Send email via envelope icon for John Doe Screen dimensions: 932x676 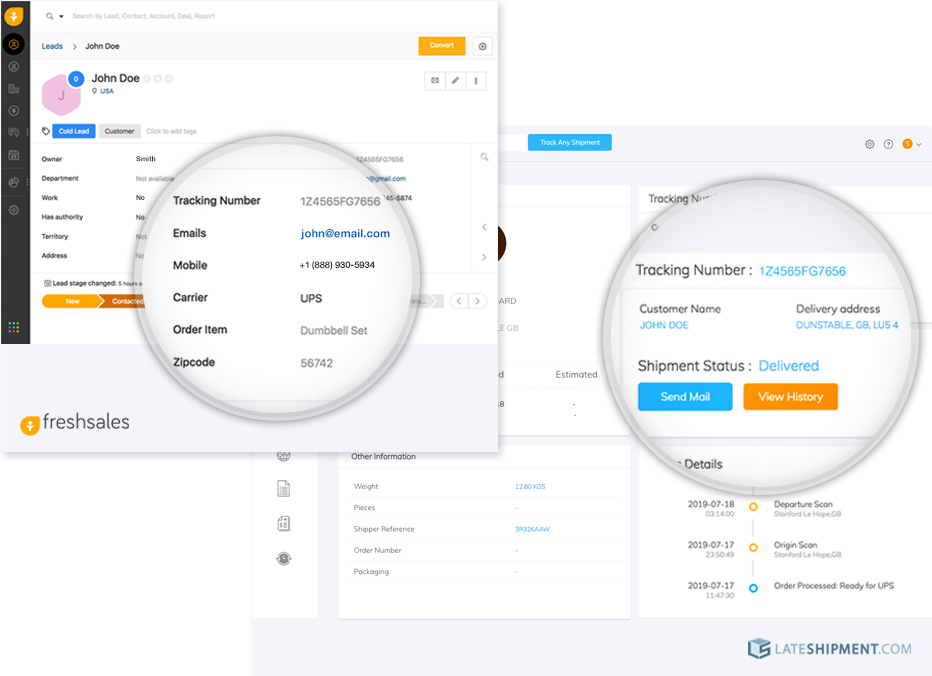pyautogui.click(x=435, y=81)
